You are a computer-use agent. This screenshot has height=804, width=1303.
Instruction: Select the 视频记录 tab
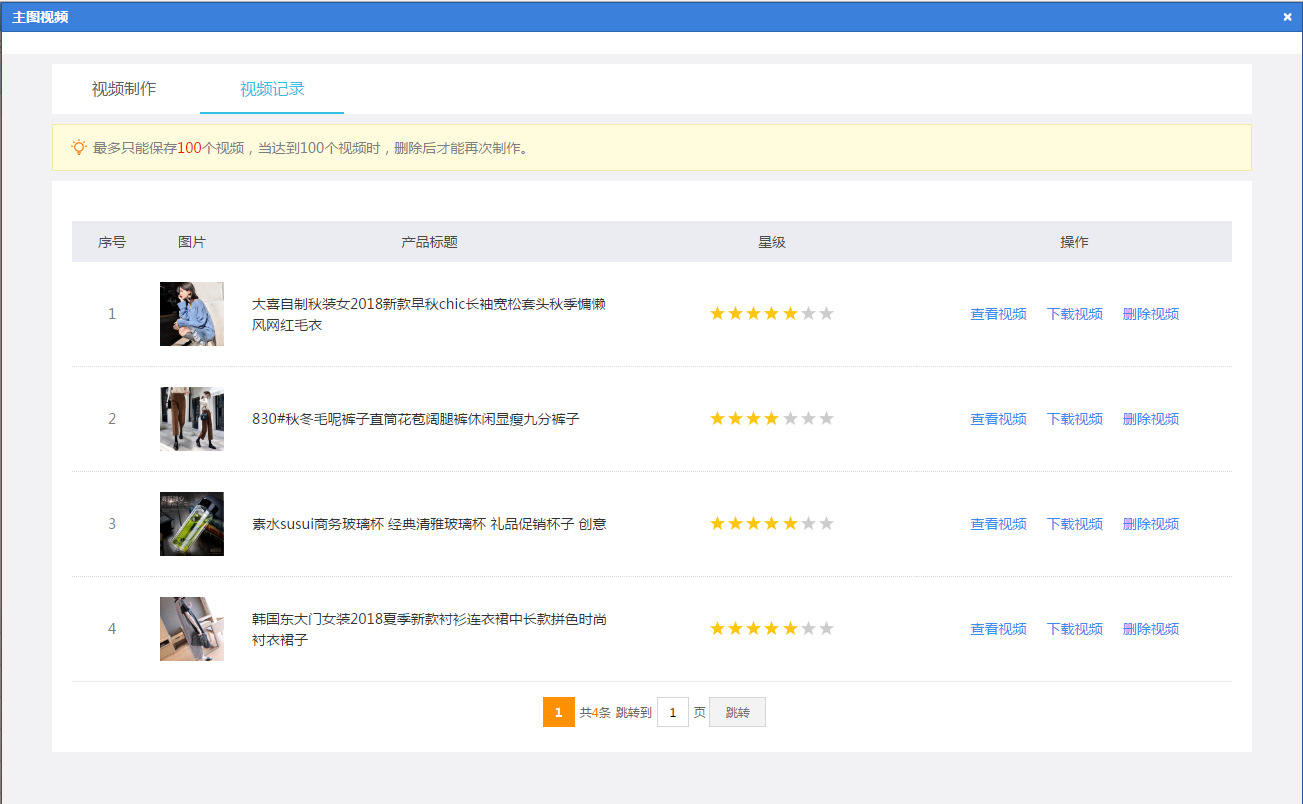coord(272,89)
